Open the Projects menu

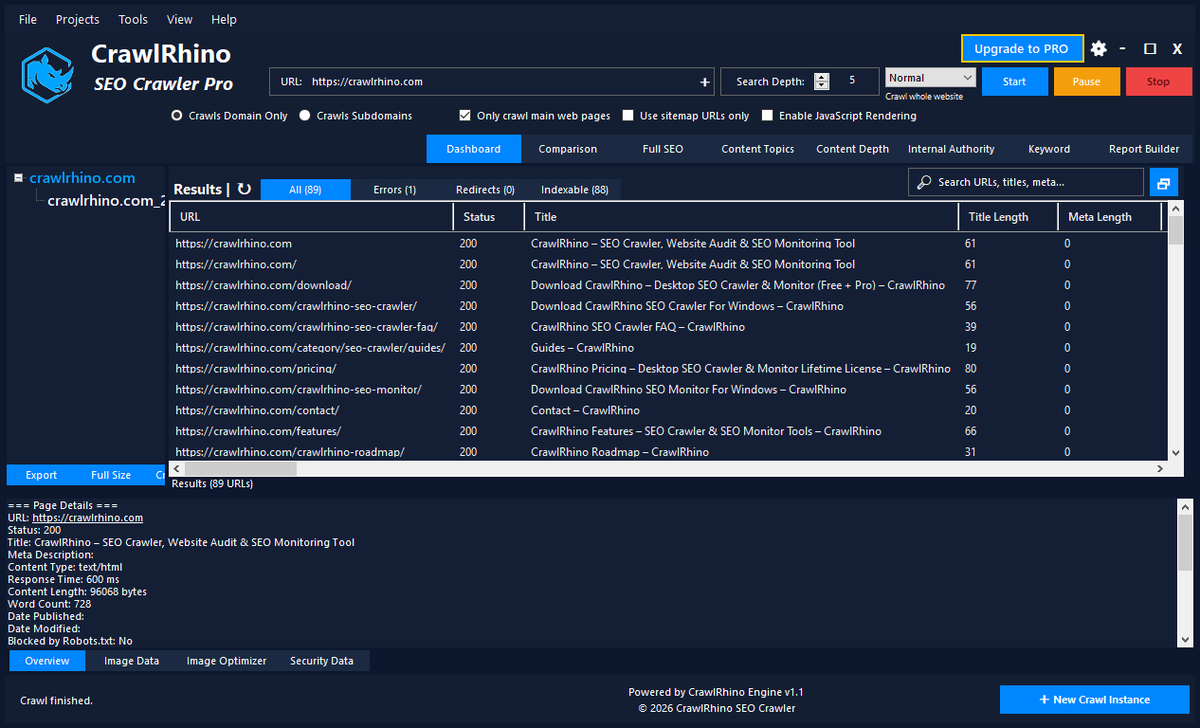78,19
